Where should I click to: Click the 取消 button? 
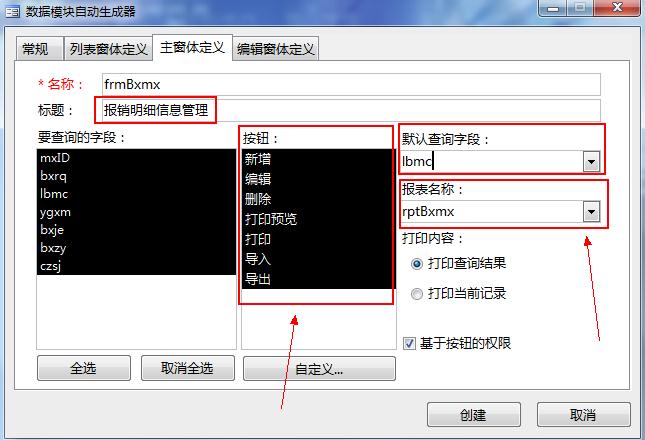(x=583, y=415)
